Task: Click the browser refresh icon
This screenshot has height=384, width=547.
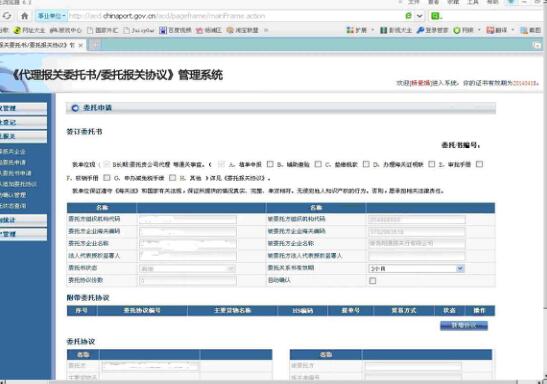Action: pos(7,16)
